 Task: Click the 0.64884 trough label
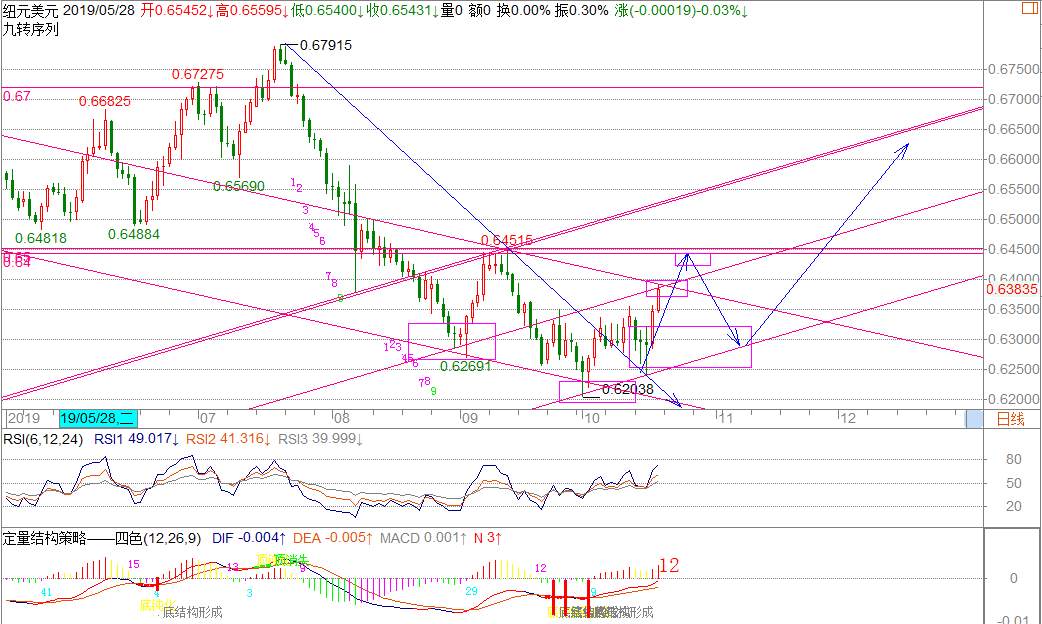[134, 234]
